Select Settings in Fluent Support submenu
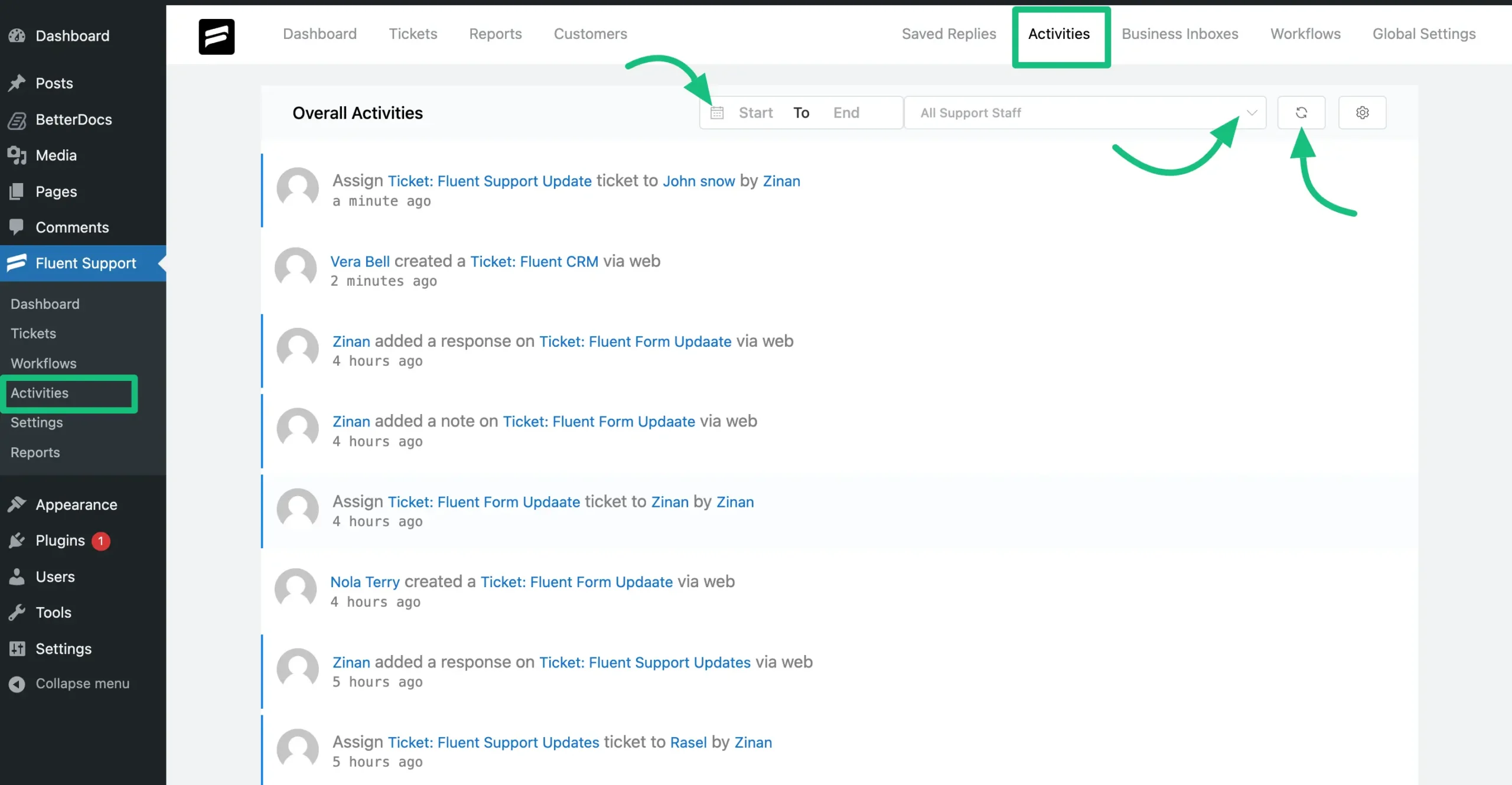 [x=37, y=422]
